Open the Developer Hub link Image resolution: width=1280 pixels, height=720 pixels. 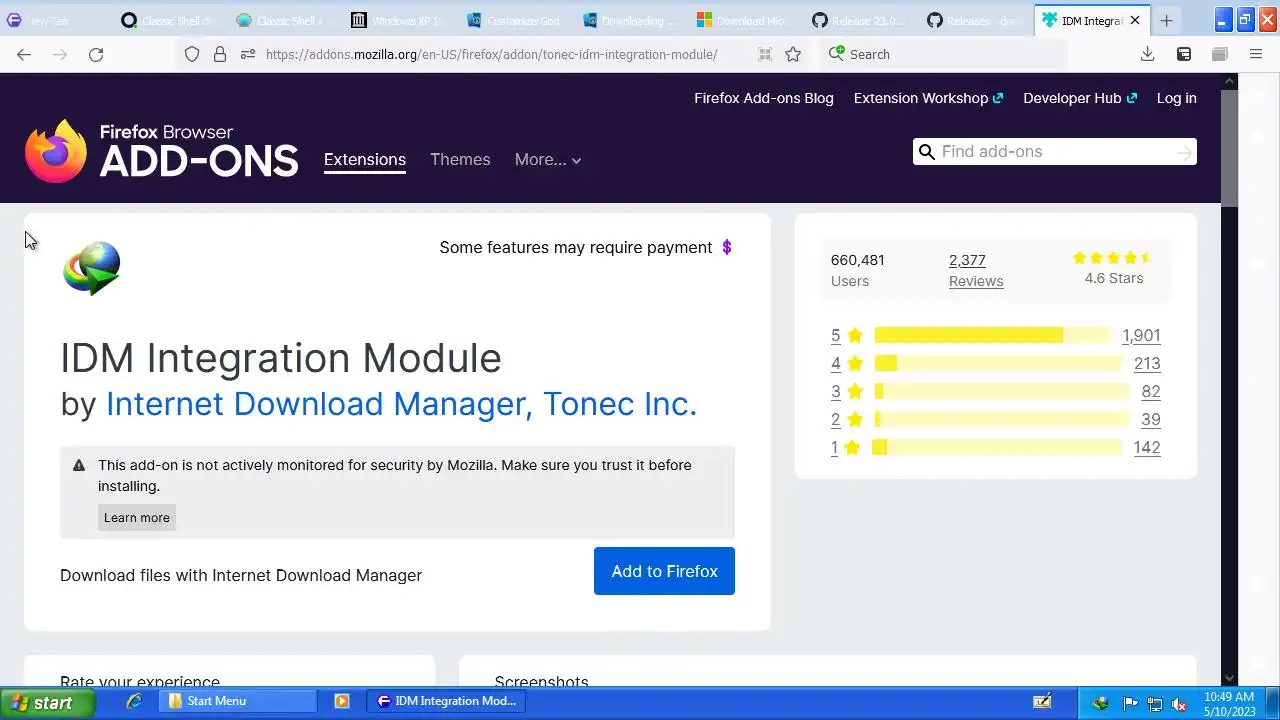coord(1080,98)
